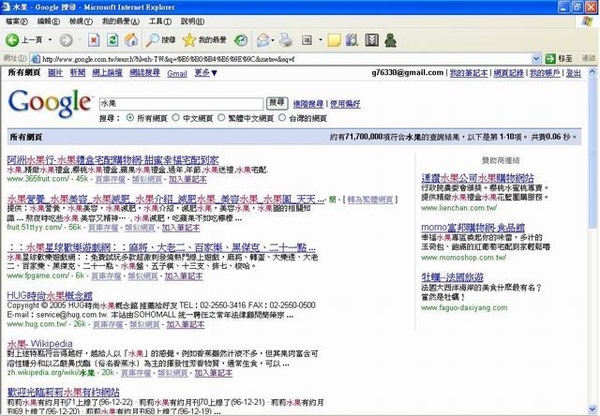Open the 說明 (Help) menu
This screenshot has height=416, width=600.
192,21
